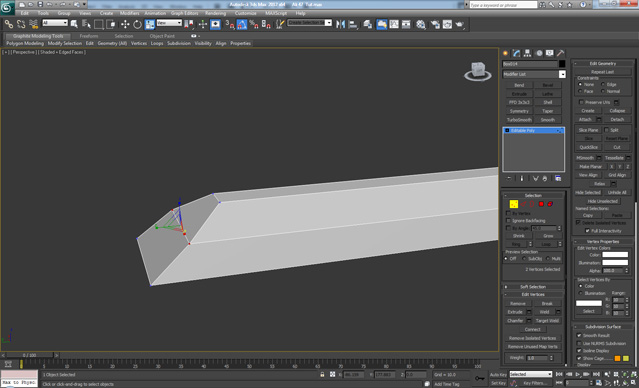Click the ViewCube in the viewport
This screenshot has height=388, width=639.
(x=478, y=71)
